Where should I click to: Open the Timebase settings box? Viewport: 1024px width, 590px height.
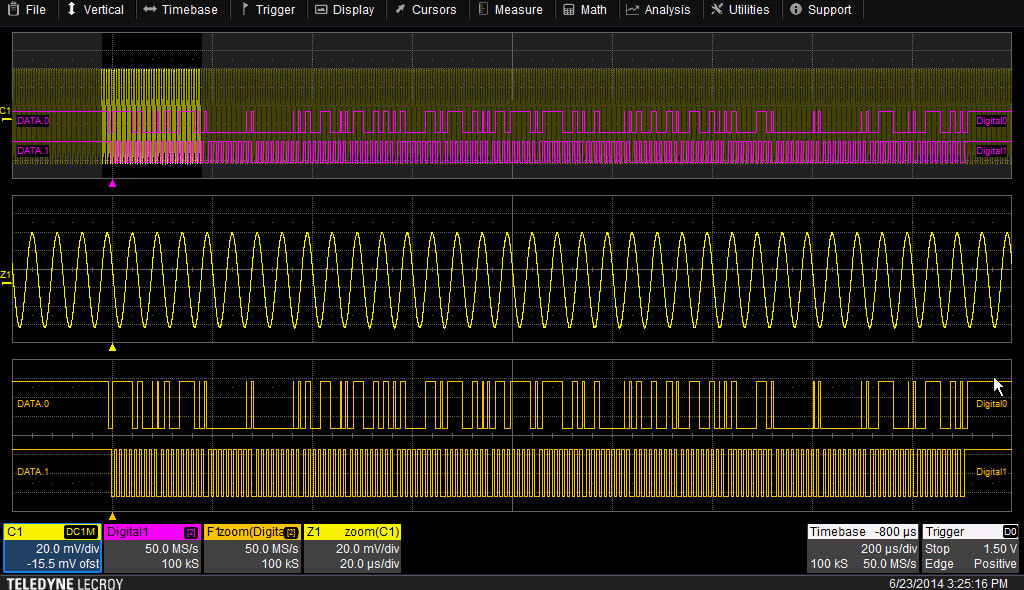tap(862, 547)
